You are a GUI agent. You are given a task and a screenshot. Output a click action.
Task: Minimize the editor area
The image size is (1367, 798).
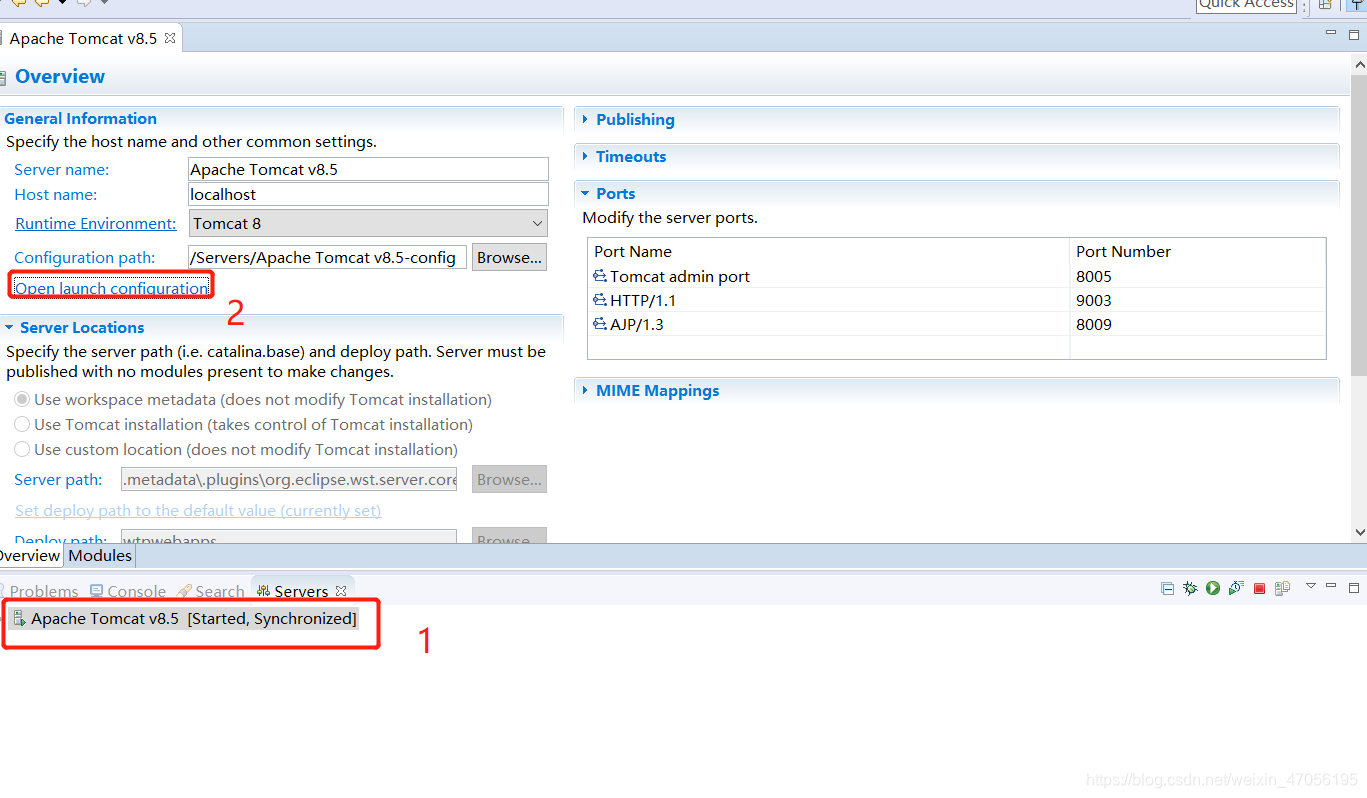[x=1330, y=33]
